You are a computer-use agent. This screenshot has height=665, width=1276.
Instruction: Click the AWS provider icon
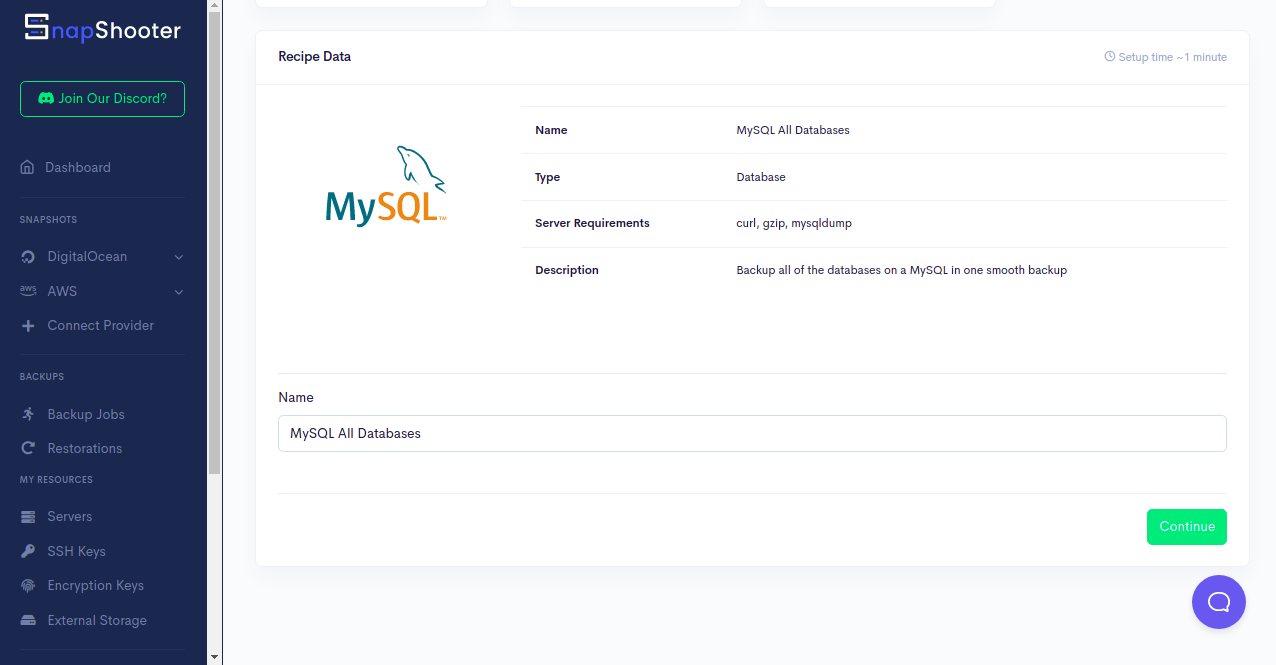click(28, 291)
